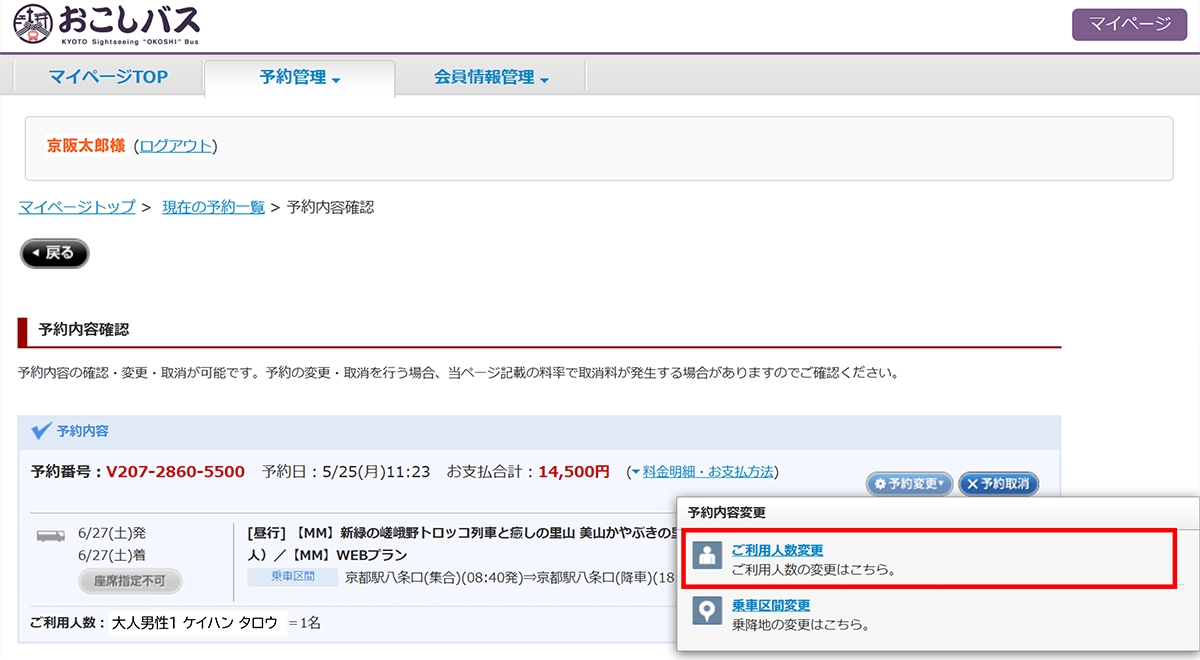Open the マイページTOP tab
This screenshot has width=1200, height=660.
click(108, 78)
